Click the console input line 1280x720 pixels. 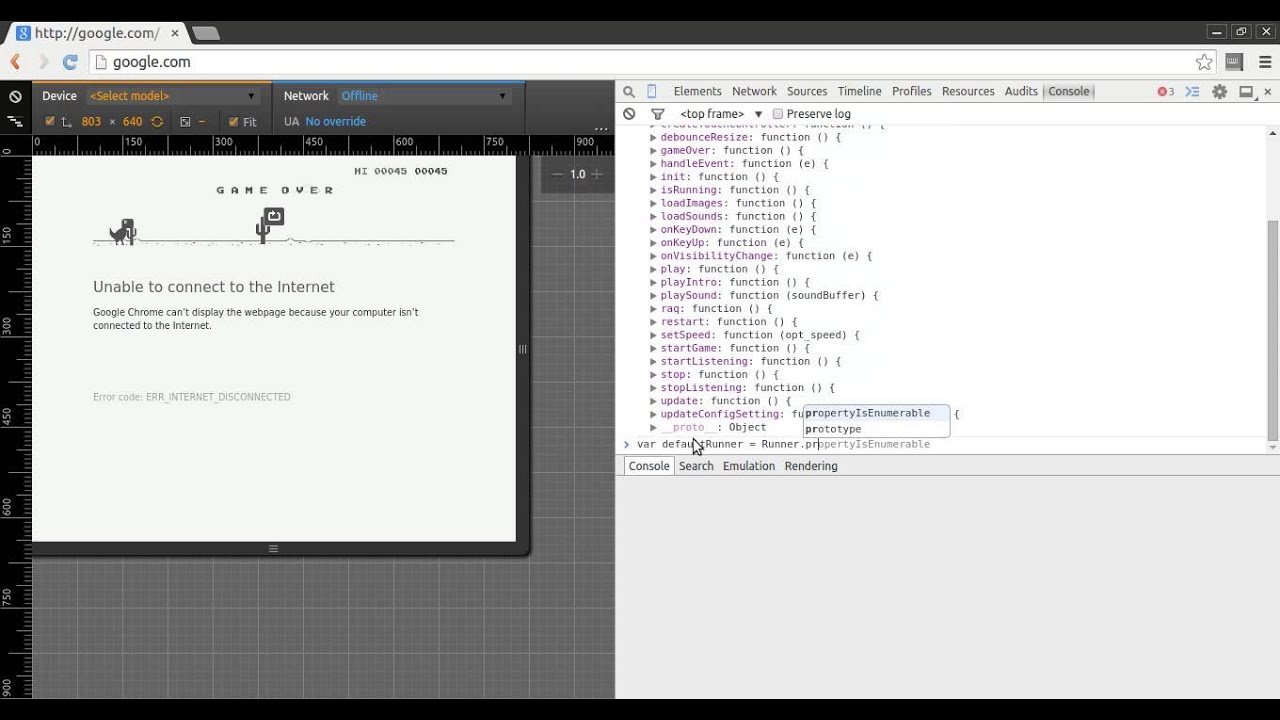[x=944, y=444]
